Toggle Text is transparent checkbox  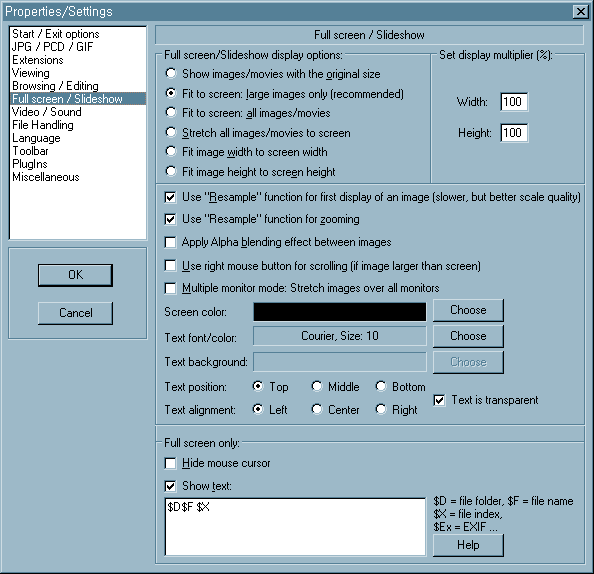439,400
